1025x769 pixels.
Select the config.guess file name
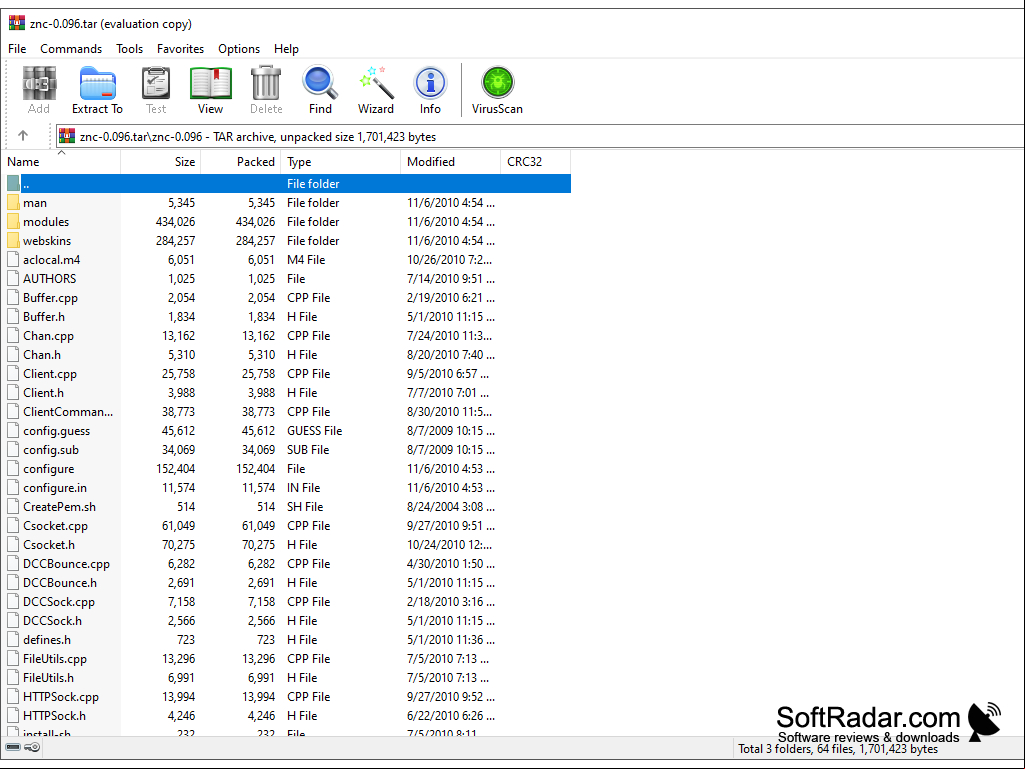[56, 431]
